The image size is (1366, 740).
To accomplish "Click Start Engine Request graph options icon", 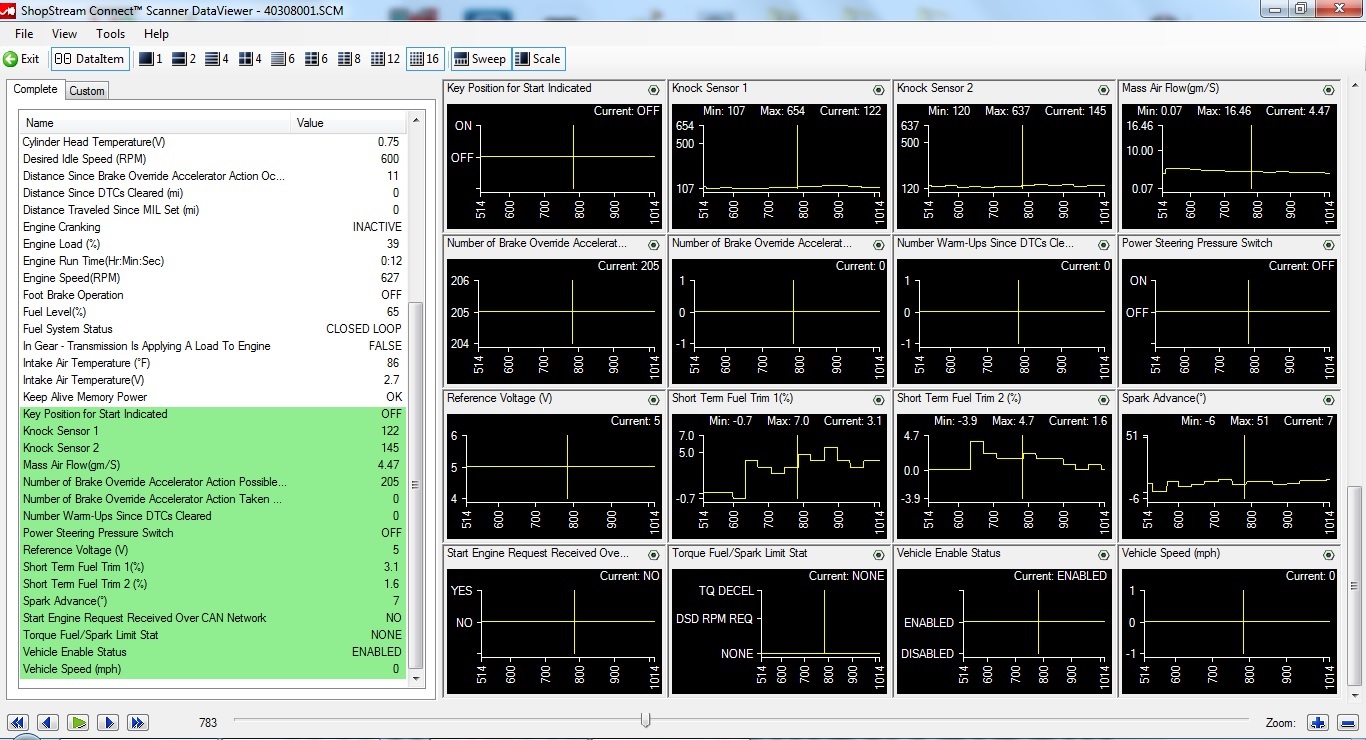I will pos(654,555).
